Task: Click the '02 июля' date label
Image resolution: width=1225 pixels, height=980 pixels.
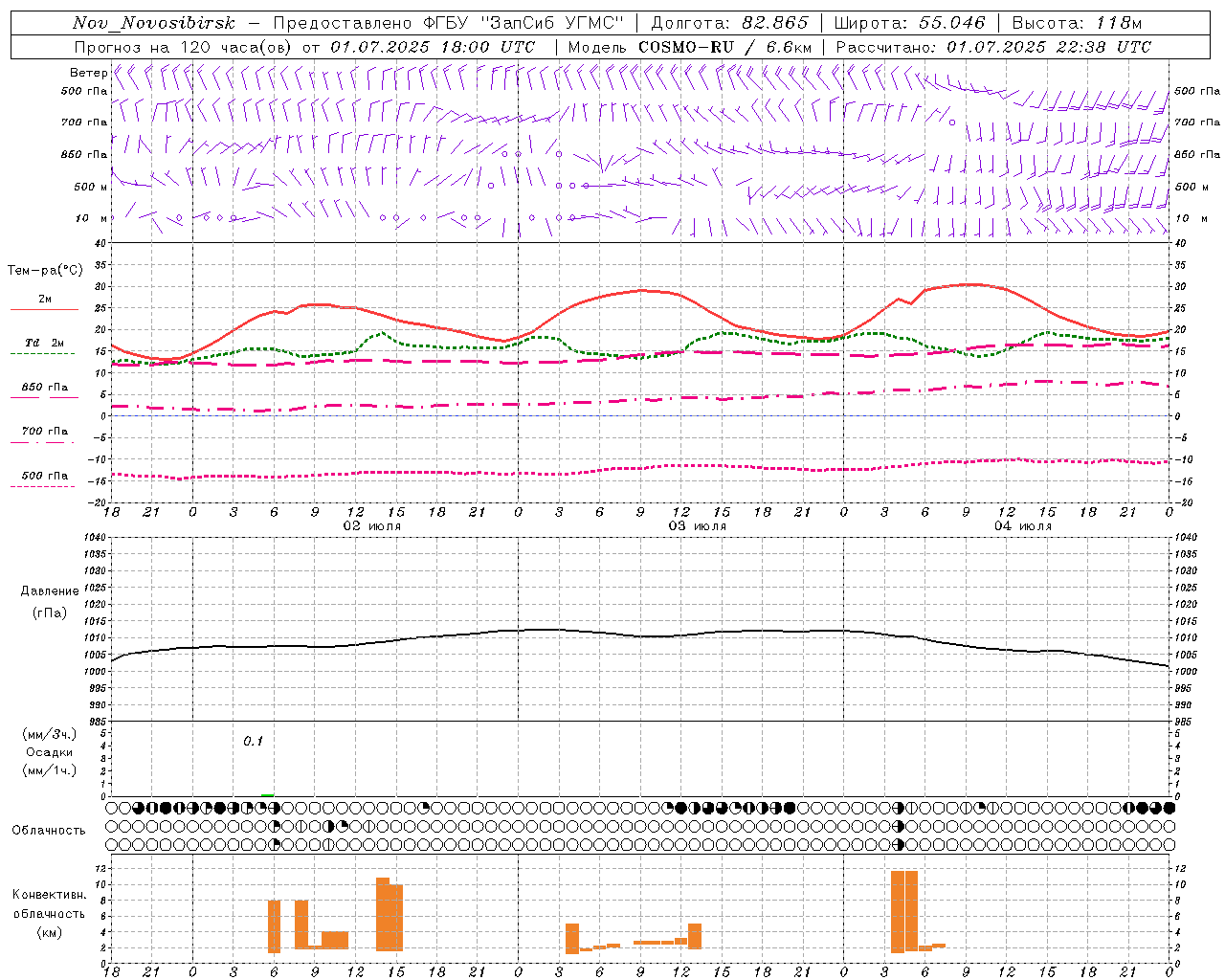Action: point(372,526)
